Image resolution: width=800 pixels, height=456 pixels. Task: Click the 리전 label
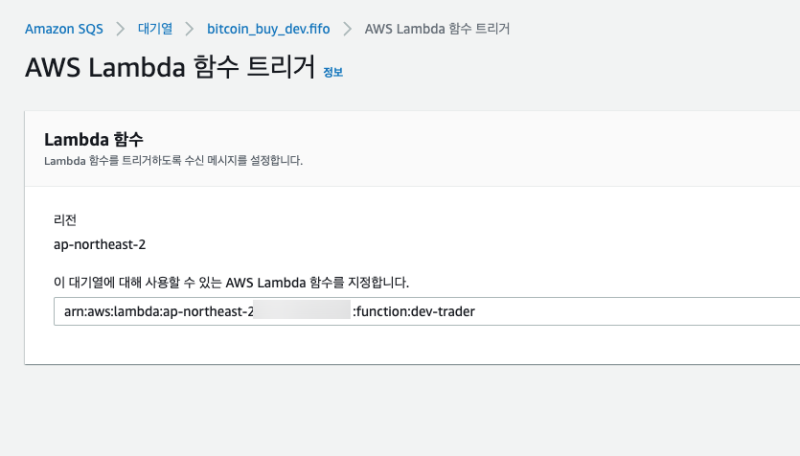(x=65, y=219)
